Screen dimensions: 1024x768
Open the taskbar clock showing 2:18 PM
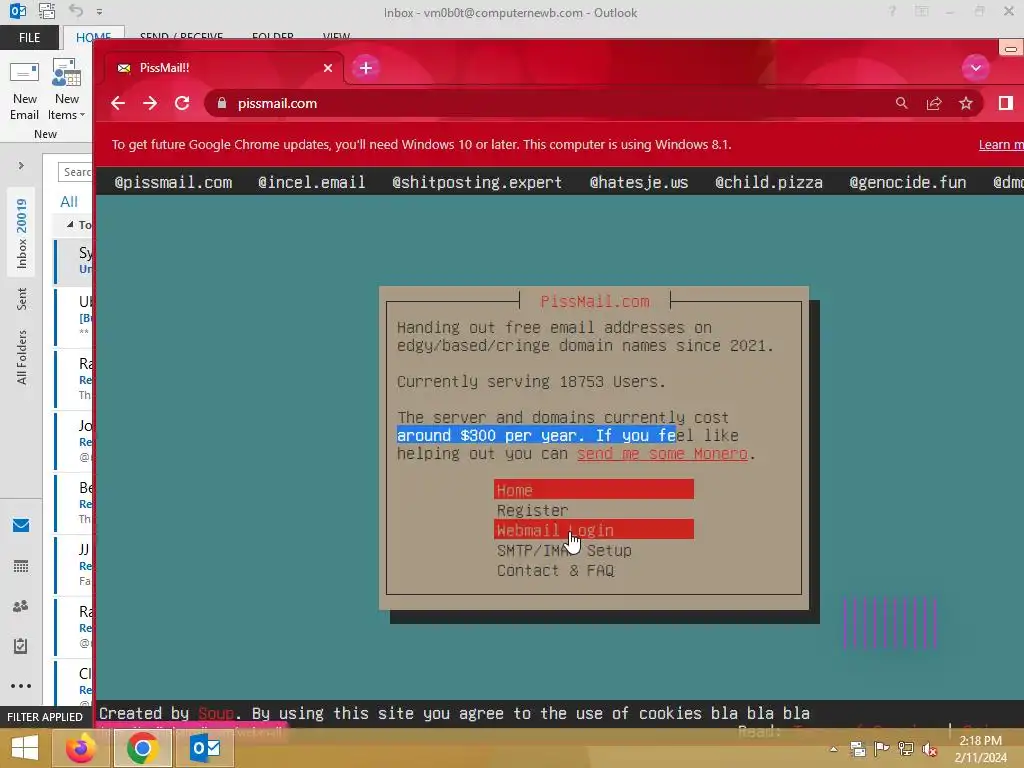pos(980,749)
